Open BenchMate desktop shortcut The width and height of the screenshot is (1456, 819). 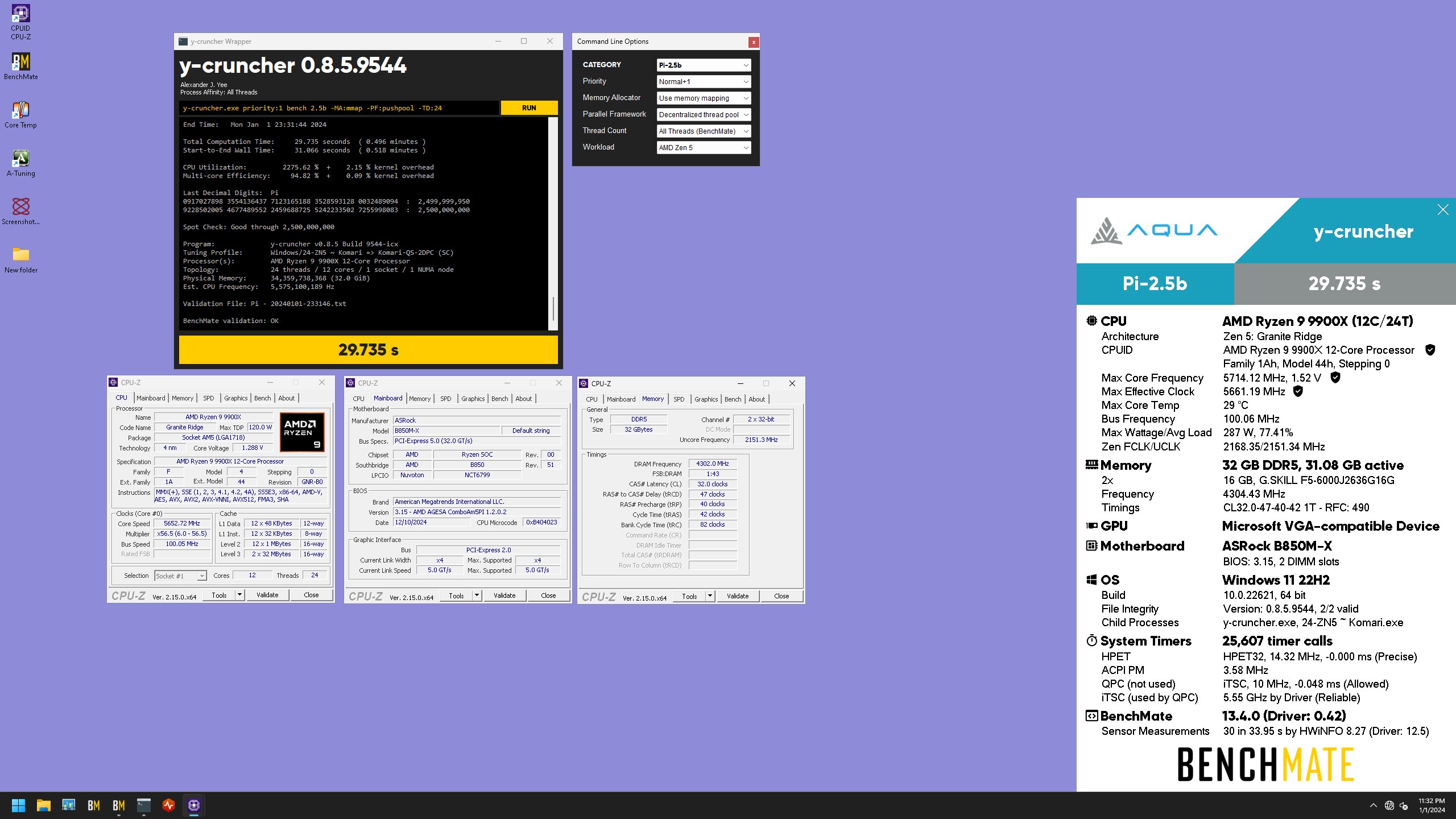20,67
